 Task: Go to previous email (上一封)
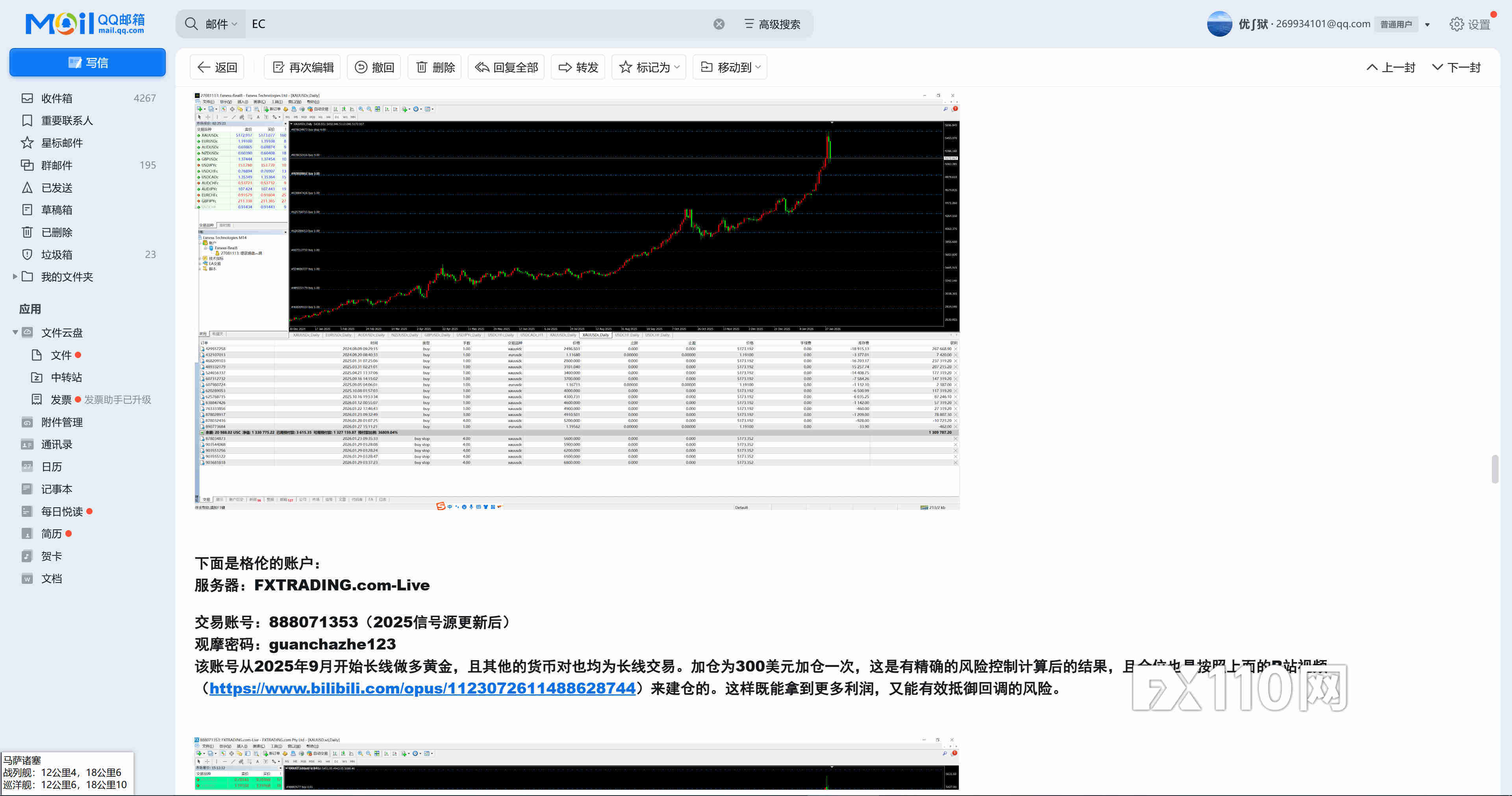pyautogui.click(x=1391, y=67)
